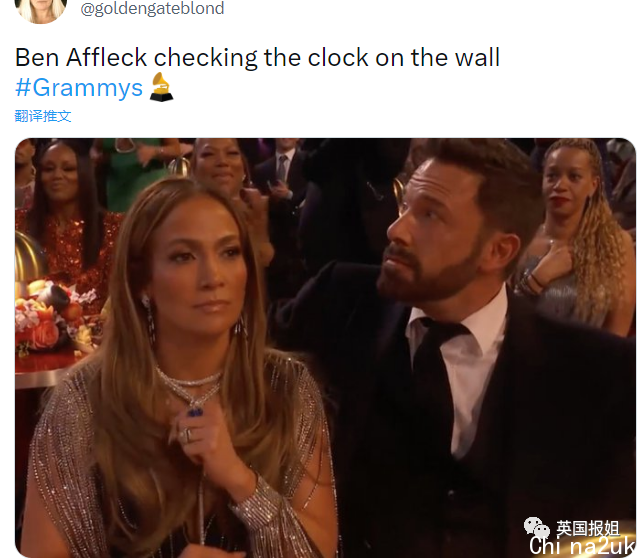
Task: Click the golden gramophone emoji after #Grammys
Action: click(x=161, y=87)
